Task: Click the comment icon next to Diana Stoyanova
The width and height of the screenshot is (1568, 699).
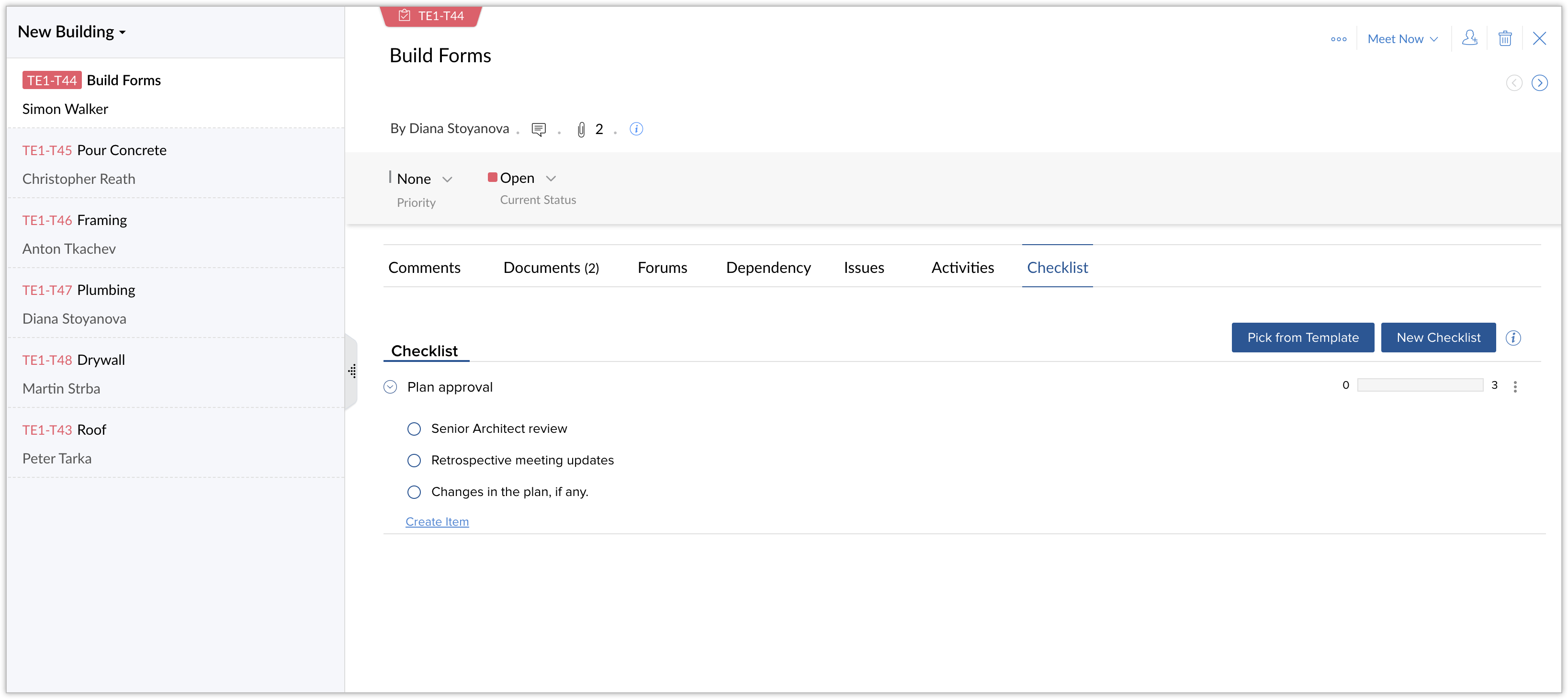Action: (539, 128)
